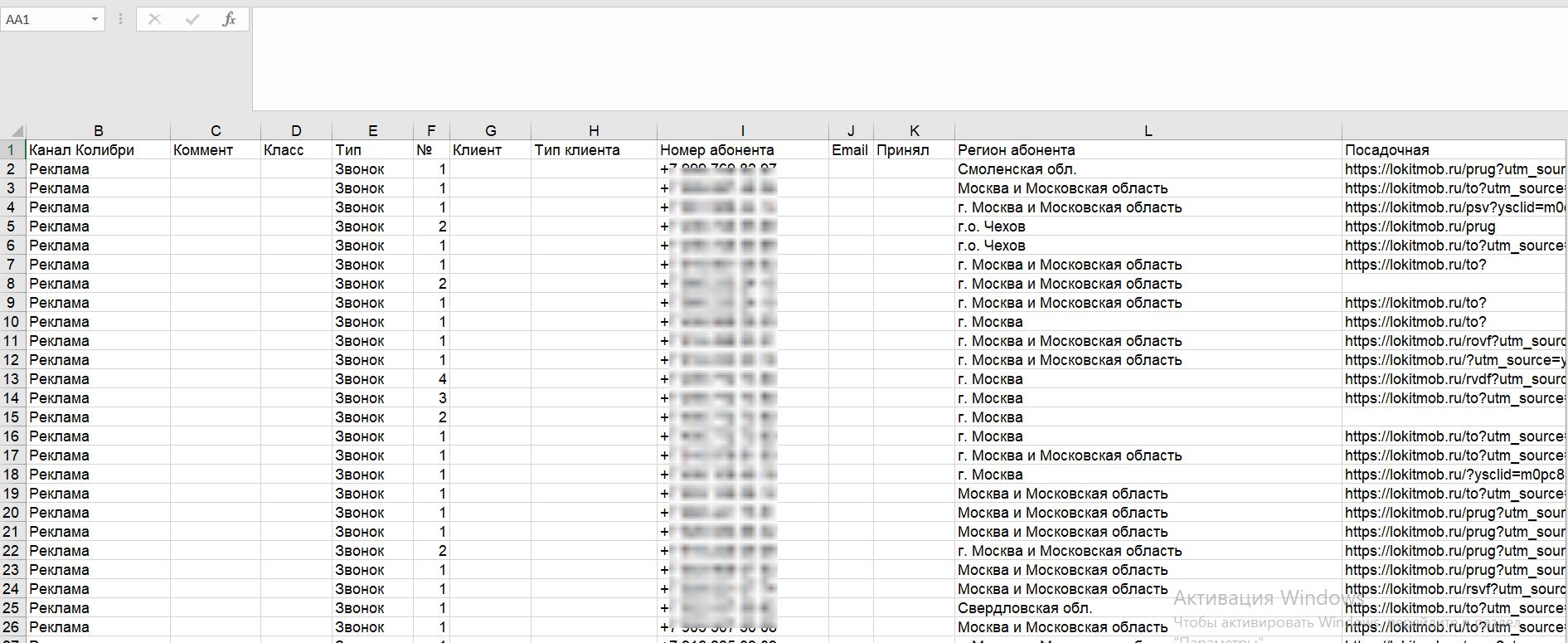Image resolution: width=1568 pixels, height=643 pixels.
Task: Select row 20 header number
Action: tap(12, 513)
